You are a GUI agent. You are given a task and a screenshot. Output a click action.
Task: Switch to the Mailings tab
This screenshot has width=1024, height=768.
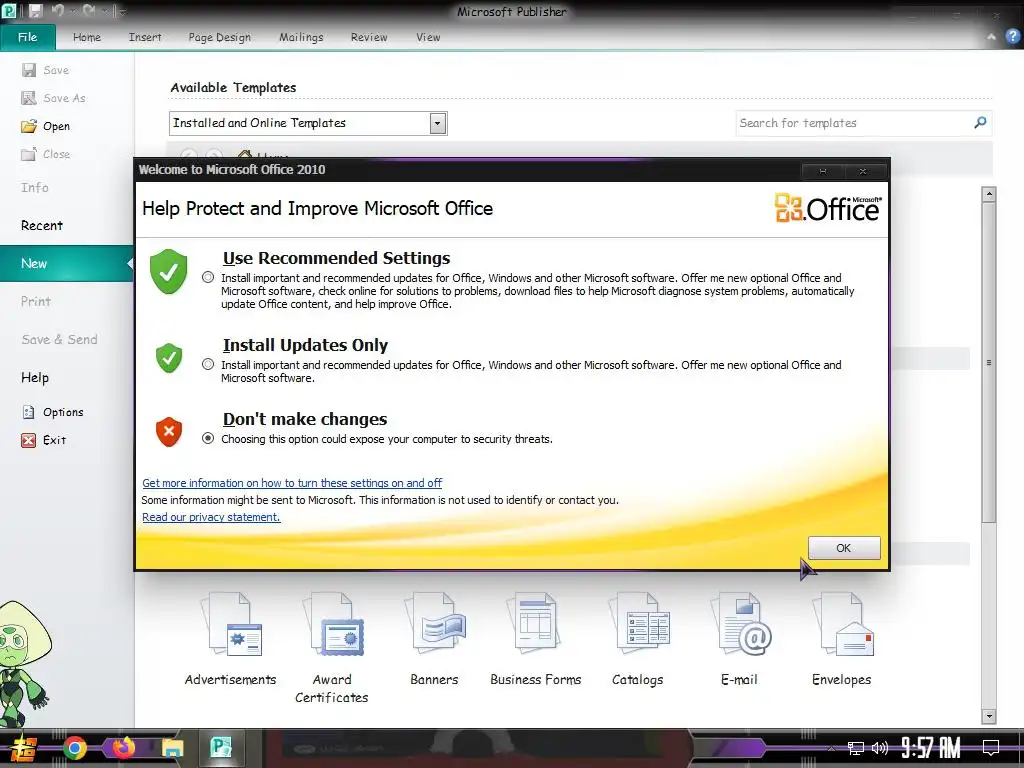(301, 37)
